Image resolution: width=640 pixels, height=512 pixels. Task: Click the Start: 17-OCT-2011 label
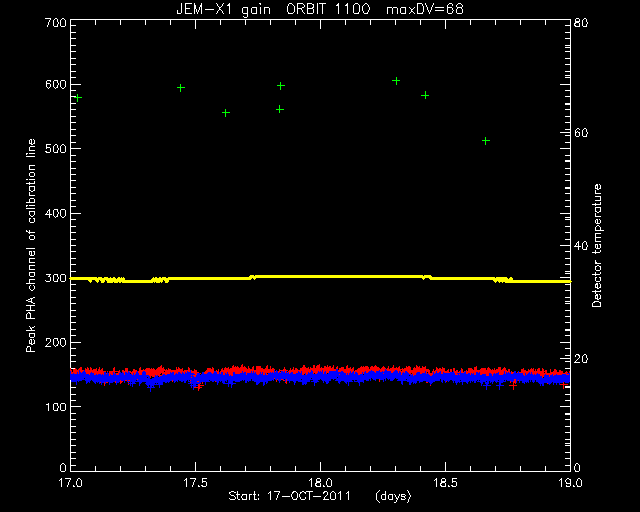point(289,496)
